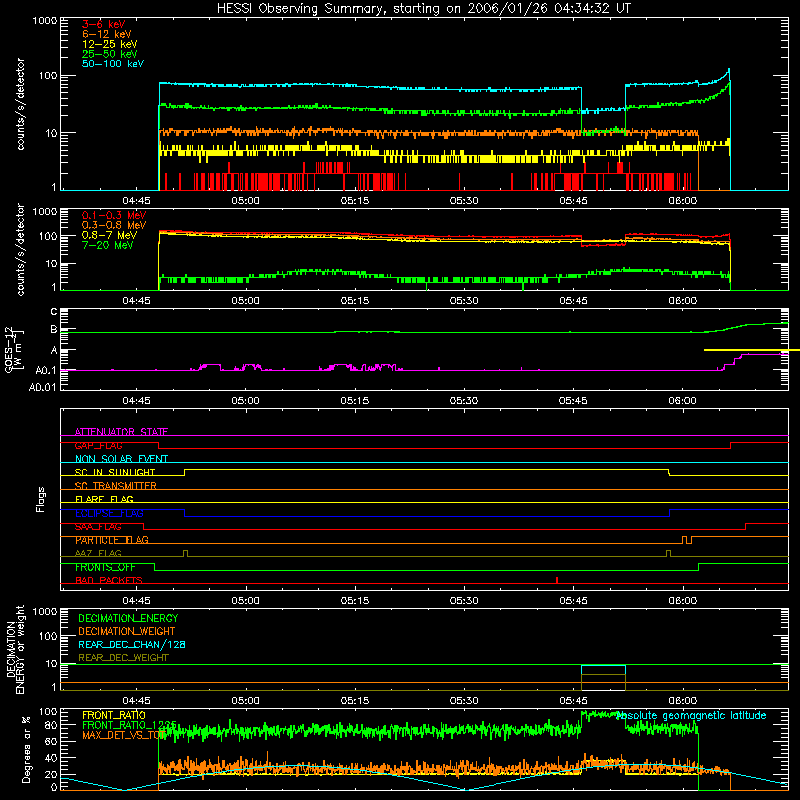Select the 7-20 MeV legend label
The width and height of the screenshot is (800, 800).
107,245
